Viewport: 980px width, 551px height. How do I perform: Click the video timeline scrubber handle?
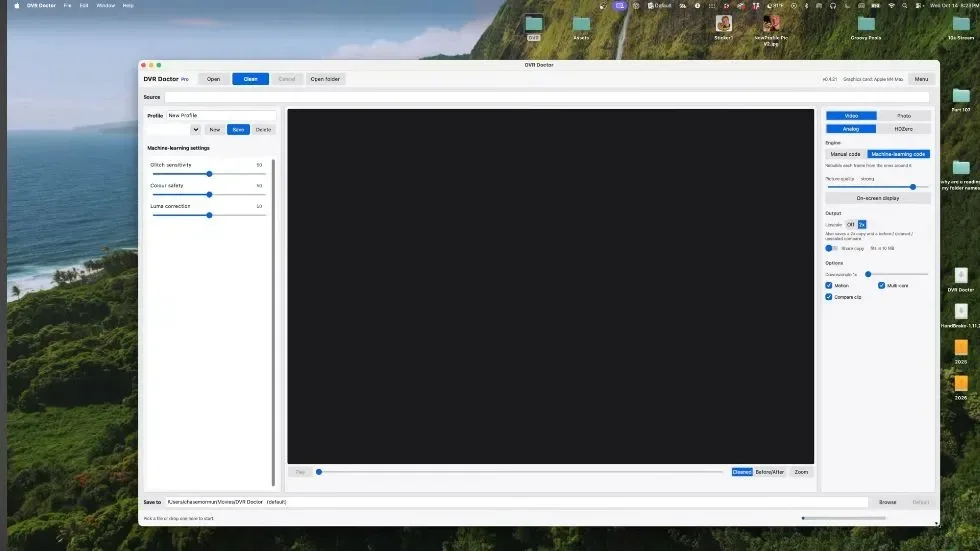tap(319, 472)
